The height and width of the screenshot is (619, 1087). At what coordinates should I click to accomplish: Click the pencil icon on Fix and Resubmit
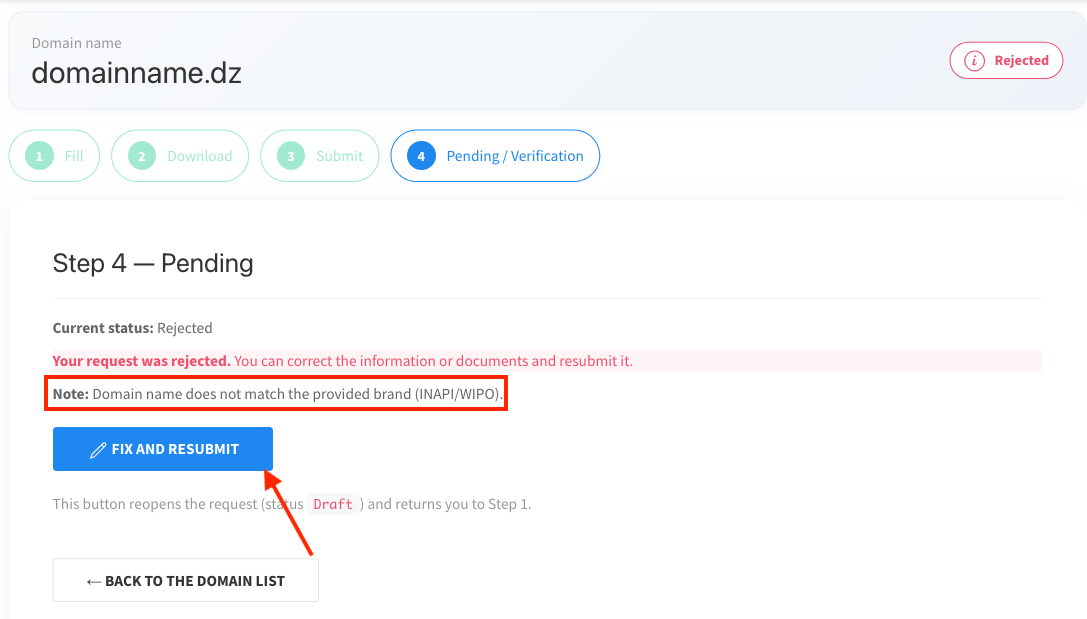click(98, 450)
